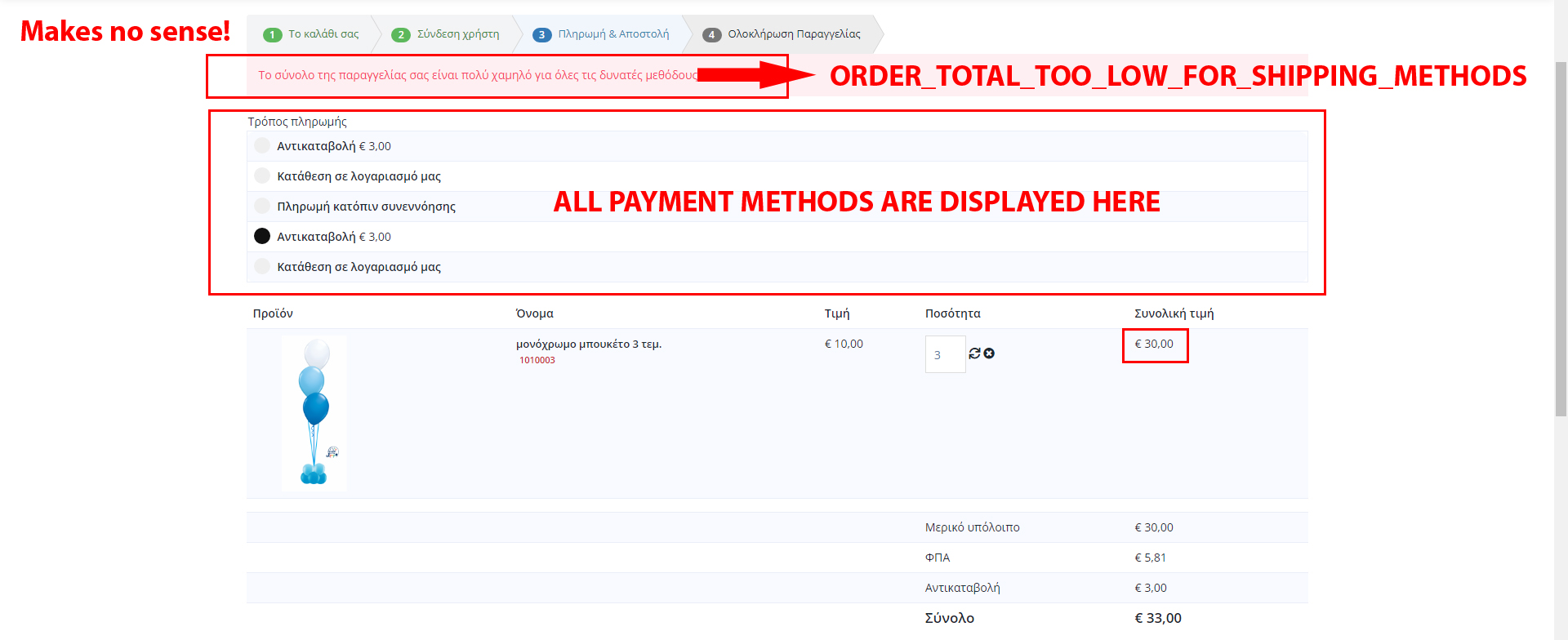Click the Συνολική τιμή column header

[1174, 313]
